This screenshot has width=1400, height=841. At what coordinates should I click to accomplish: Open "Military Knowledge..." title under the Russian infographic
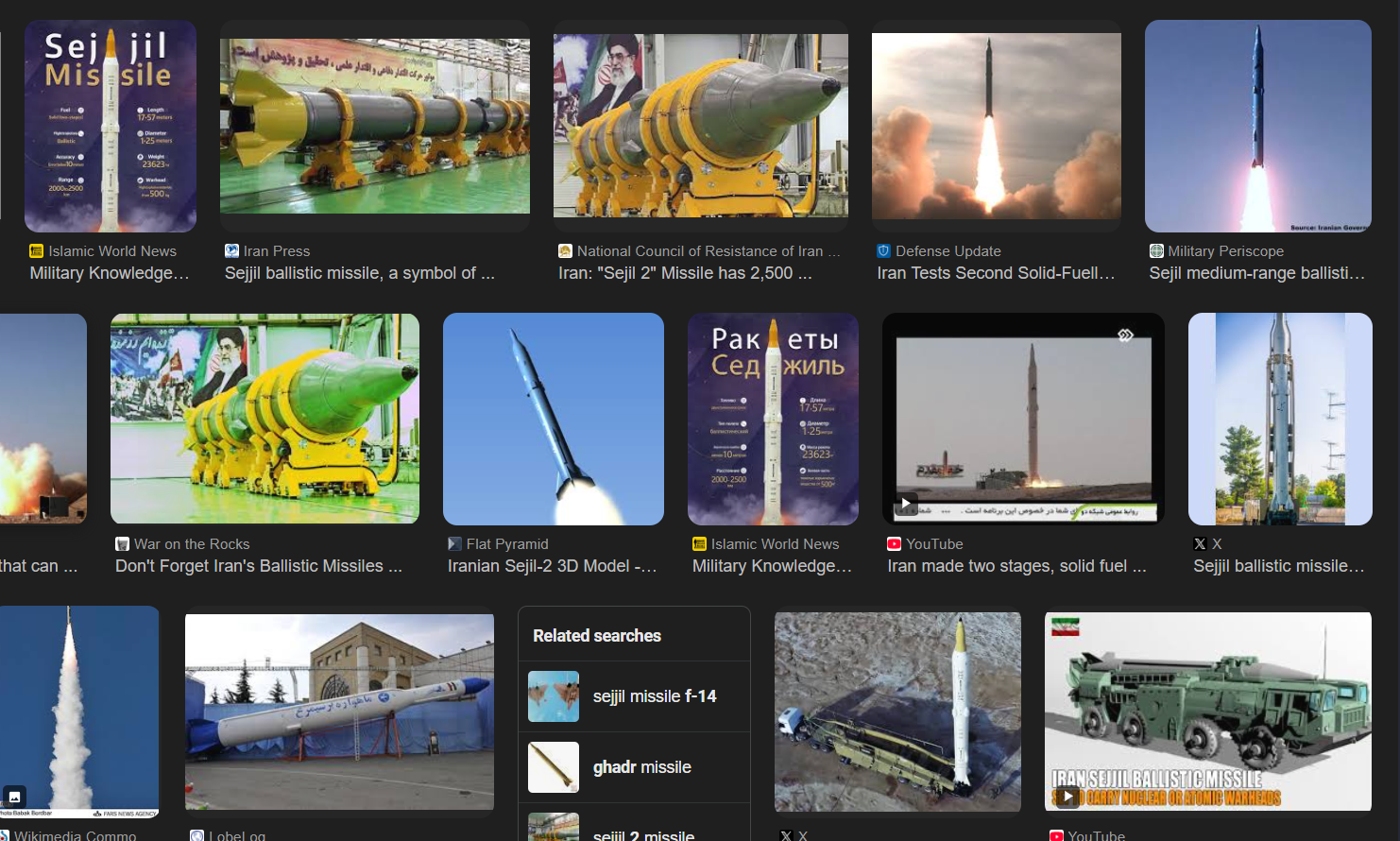(772, 566)
